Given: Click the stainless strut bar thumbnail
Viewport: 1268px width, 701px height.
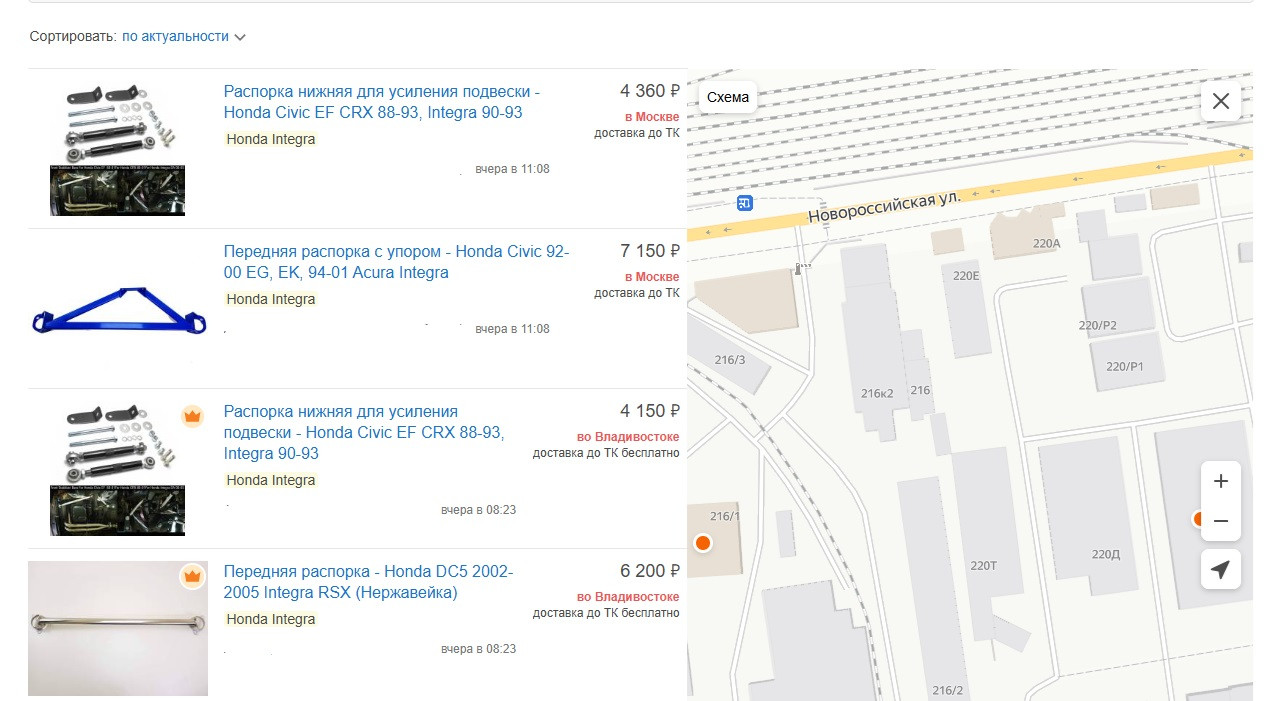Looking at the screenshot, I should pos(118,628).
